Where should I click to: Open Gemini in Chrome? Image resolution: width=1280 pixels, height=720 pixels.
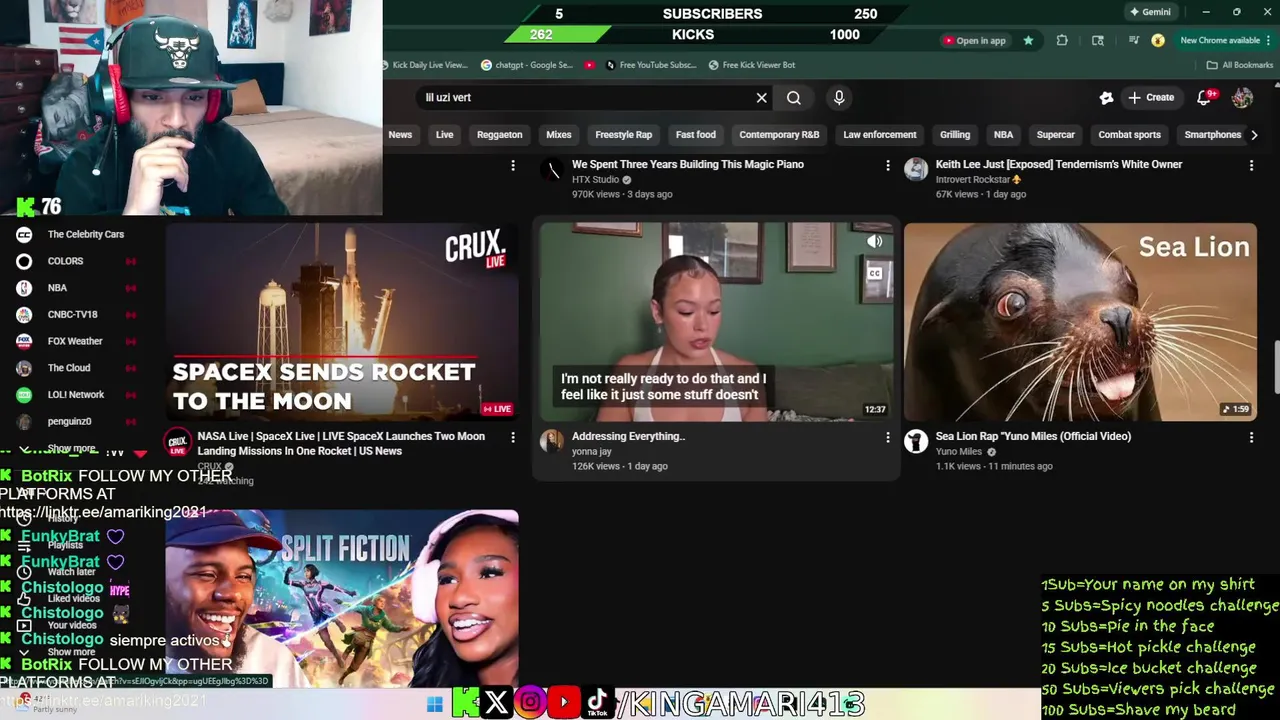click(x=1150, y=12)
